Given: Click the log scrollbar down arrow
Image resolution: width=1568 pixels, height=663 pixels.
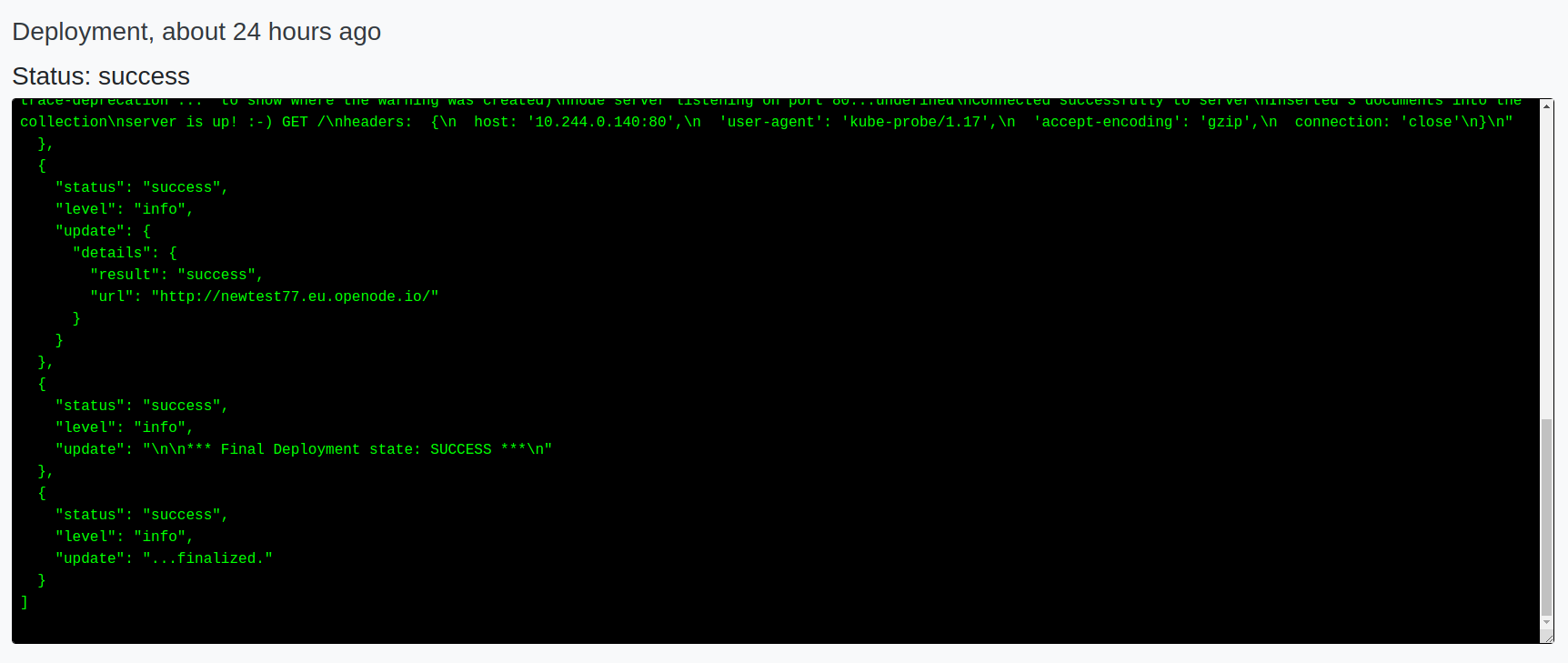Looking at the screenshot, I should click(1546, 623).
